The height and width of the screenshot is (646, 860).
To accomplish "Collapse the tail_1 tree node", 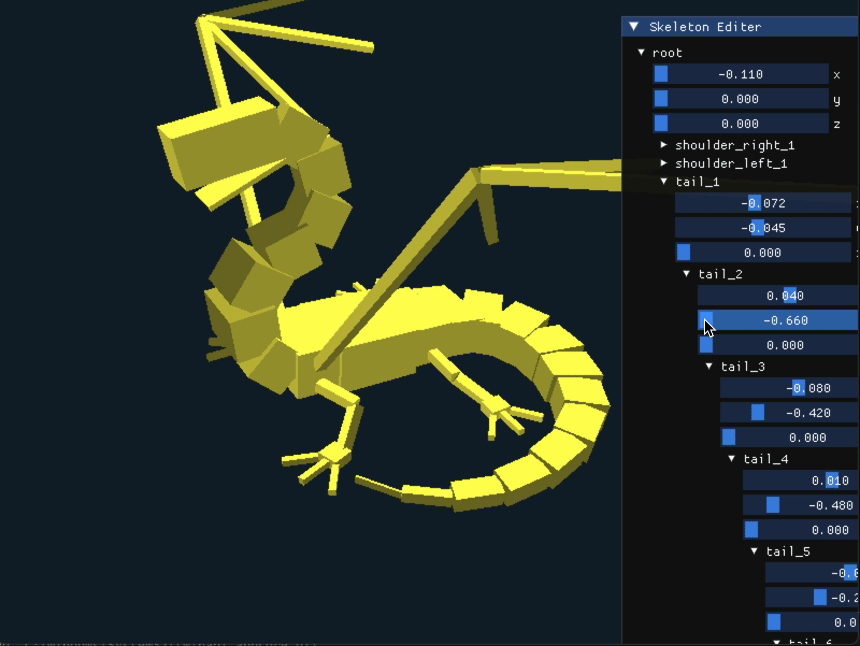I will [664, 182].
